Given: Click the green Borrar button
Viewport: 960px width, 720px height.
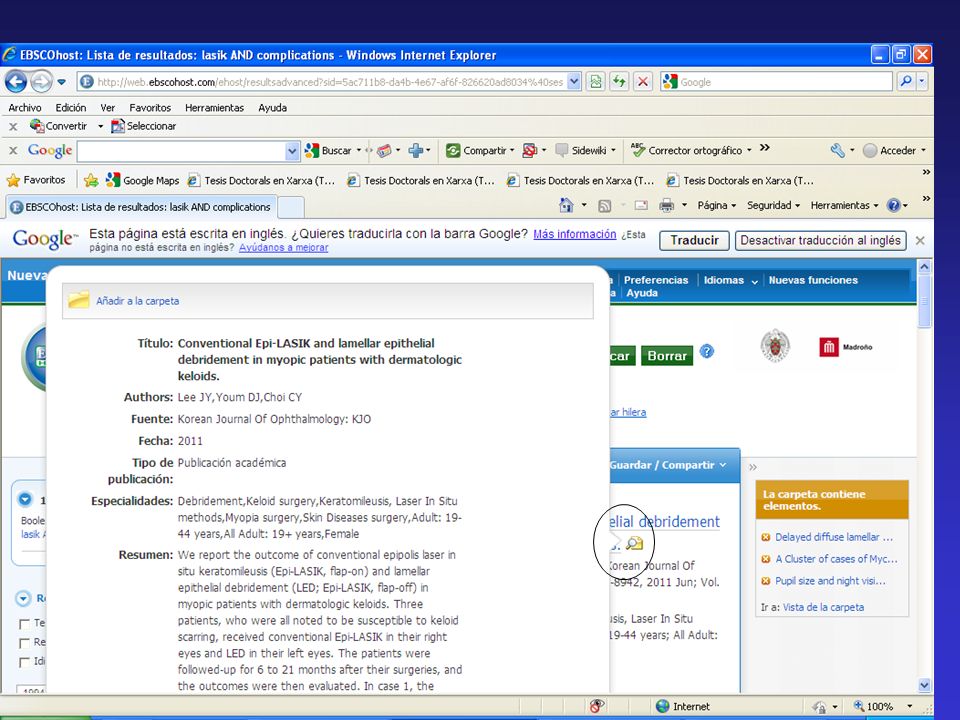Looking at the screenshot, I should 667,356.
